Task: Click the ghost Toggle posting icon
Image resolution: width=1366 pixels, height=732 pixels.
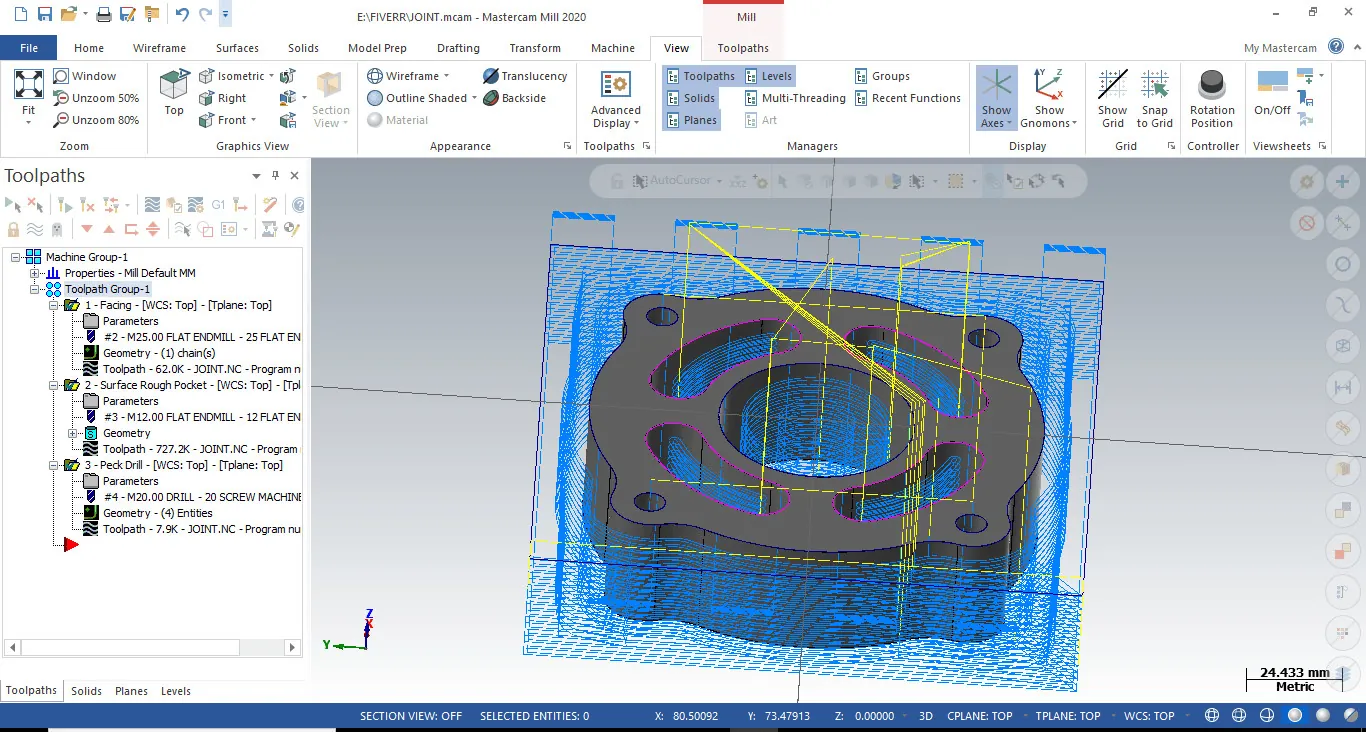Action: pyautogui.click(x=57, y=229)
